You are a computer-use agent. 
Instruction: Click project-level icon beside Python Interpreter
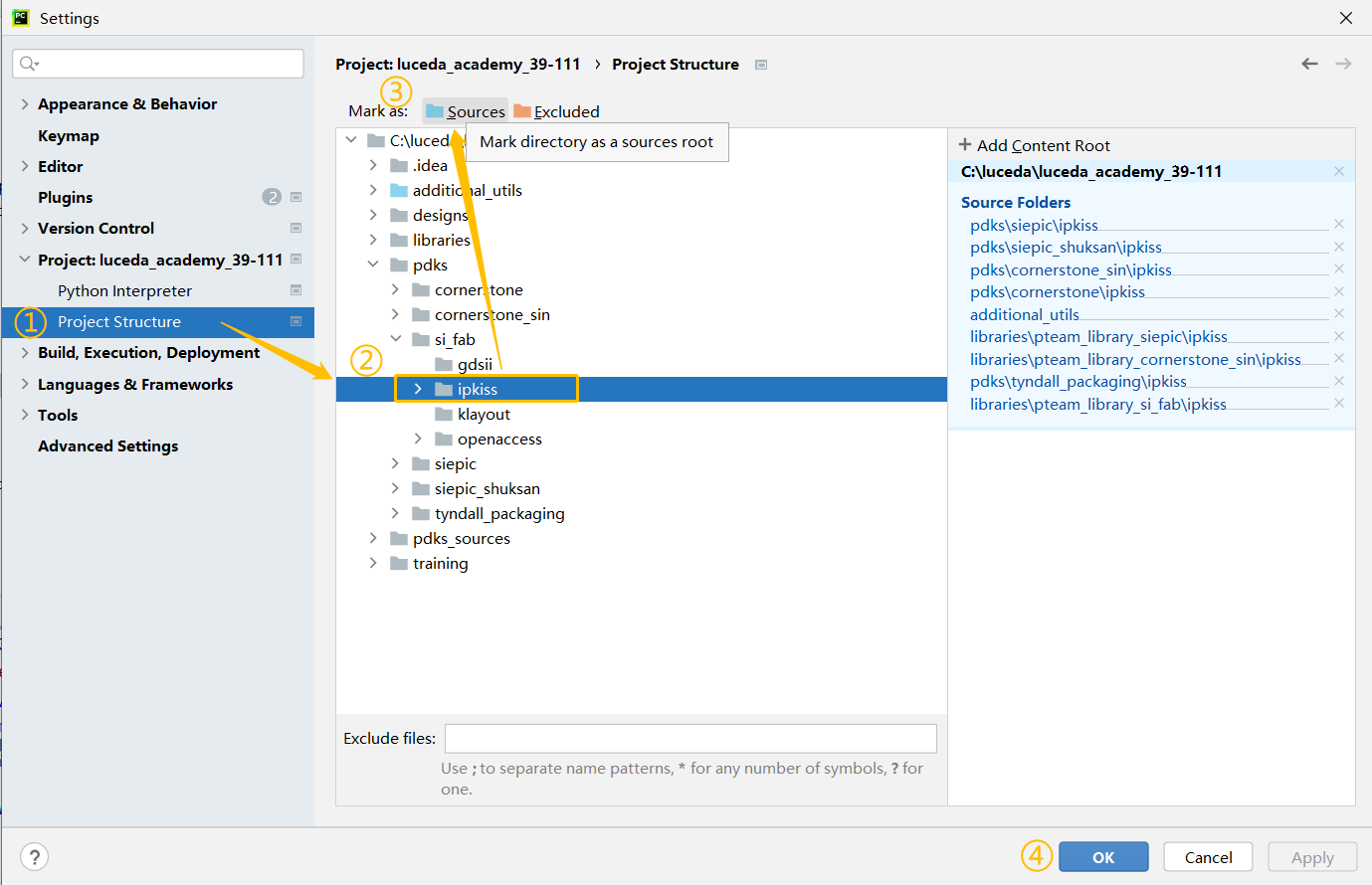pos(295,290)
